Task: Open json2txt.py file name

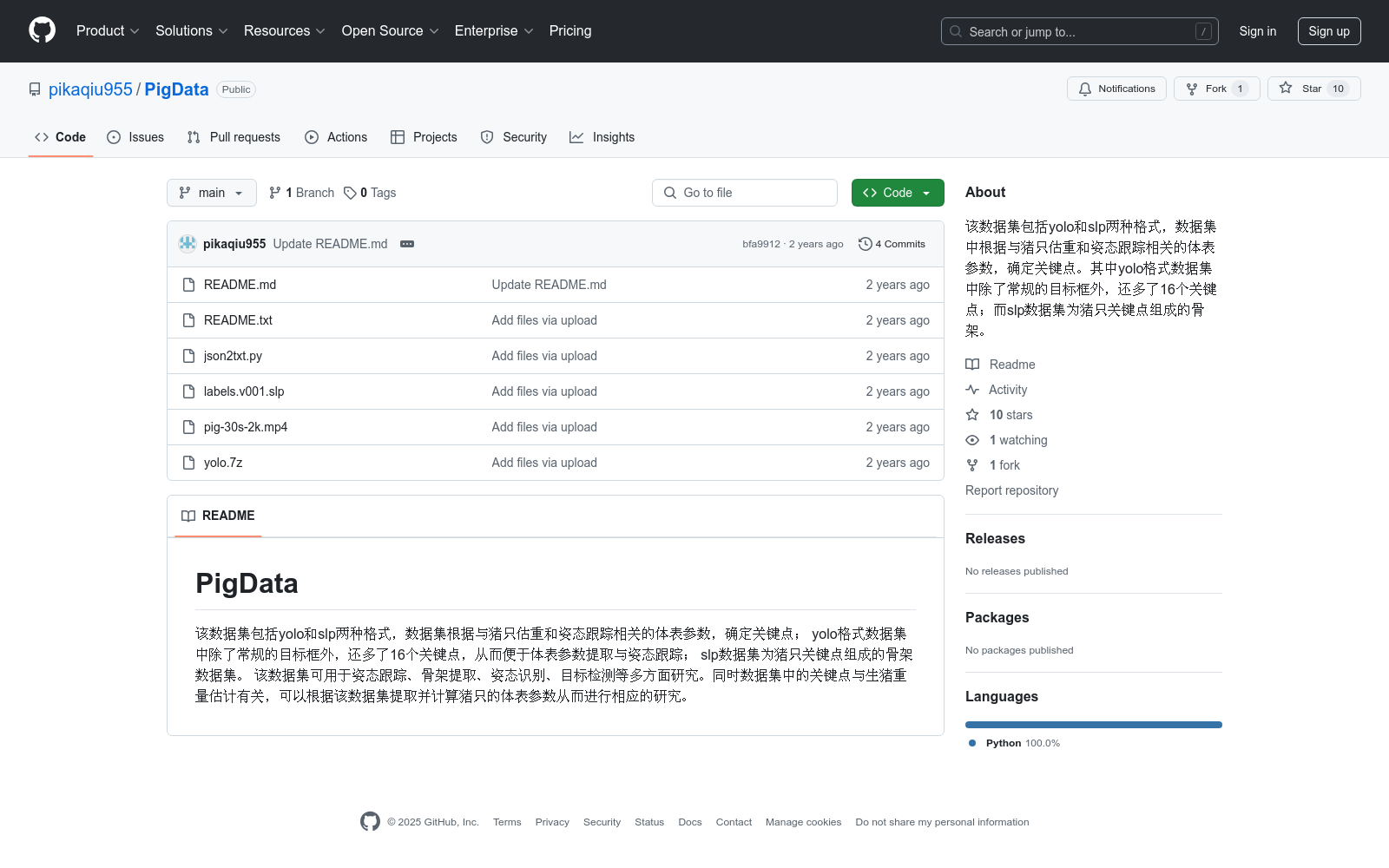Action: 233,356
